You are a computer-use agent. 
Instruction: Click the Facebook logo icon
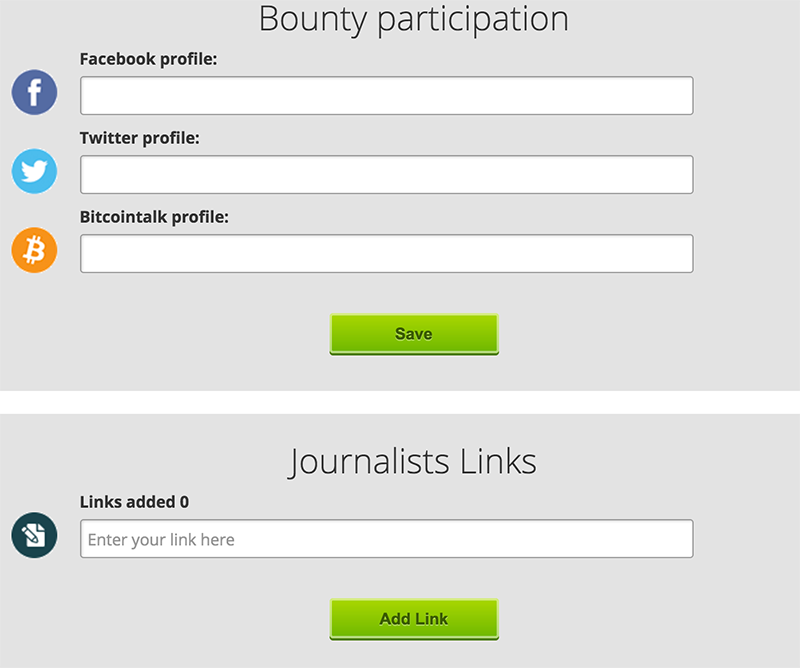coord(34,92)
